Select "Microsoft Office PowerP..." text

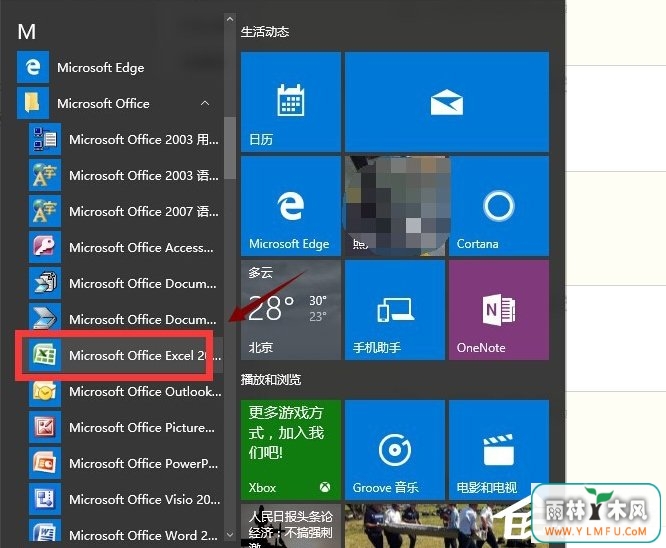(144, 463)
